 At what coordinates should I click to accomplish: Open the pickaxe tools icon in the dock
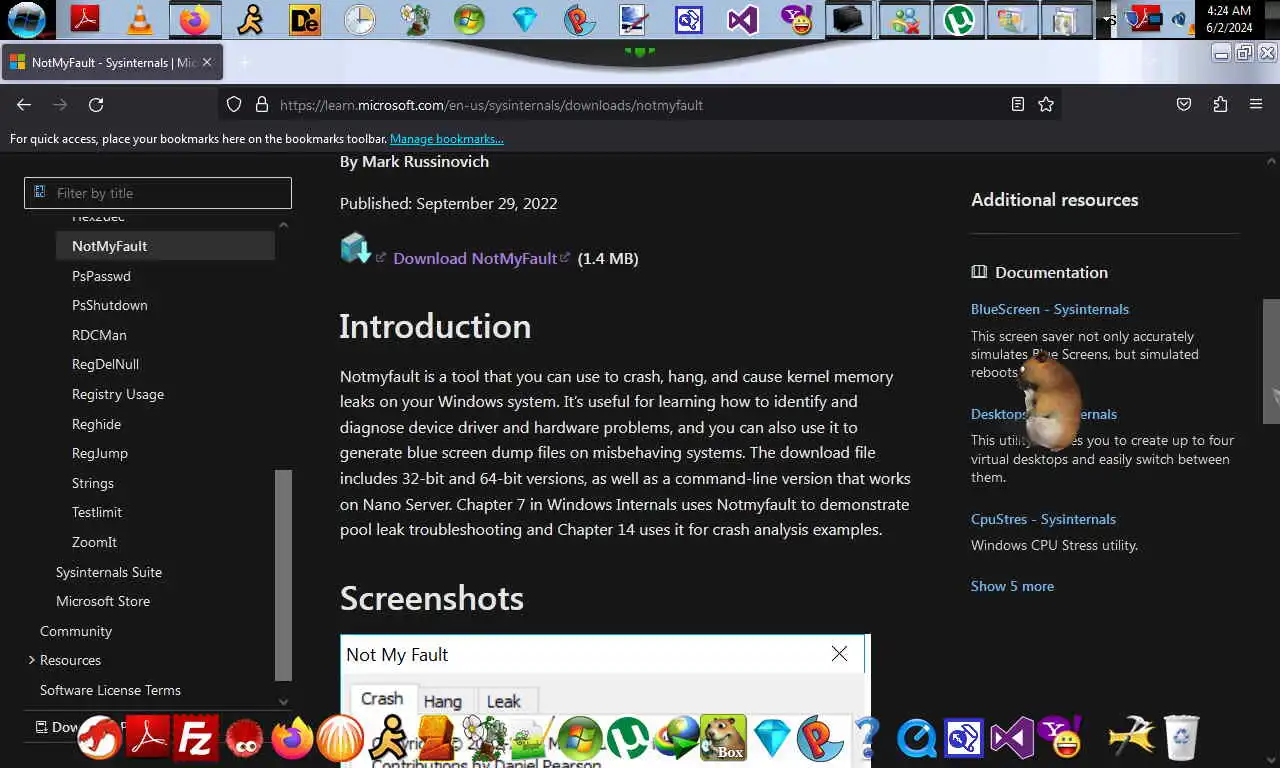click(x=1132, y=738)
